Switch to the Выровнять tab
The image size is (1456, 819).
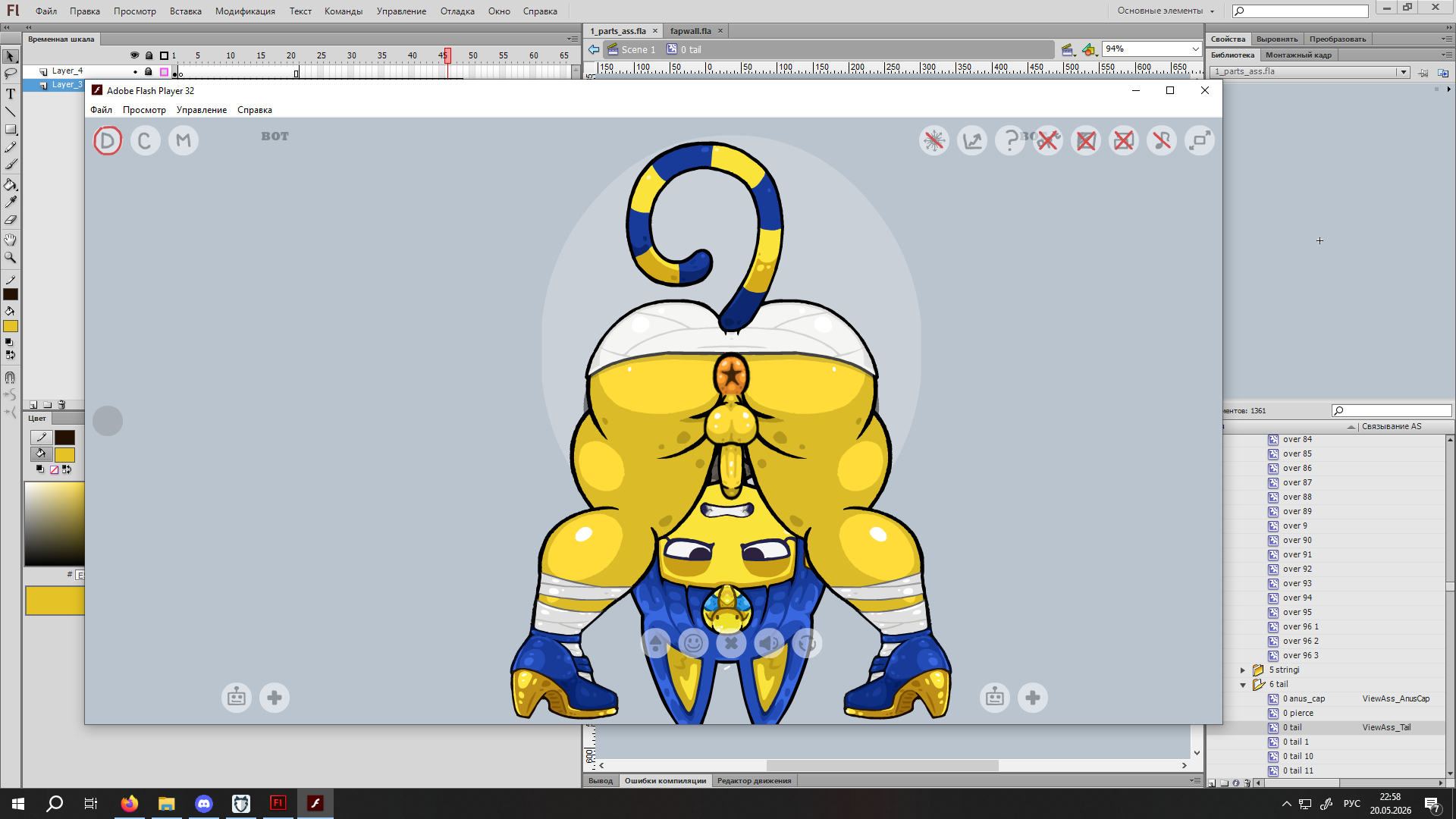click(1277, 39)
